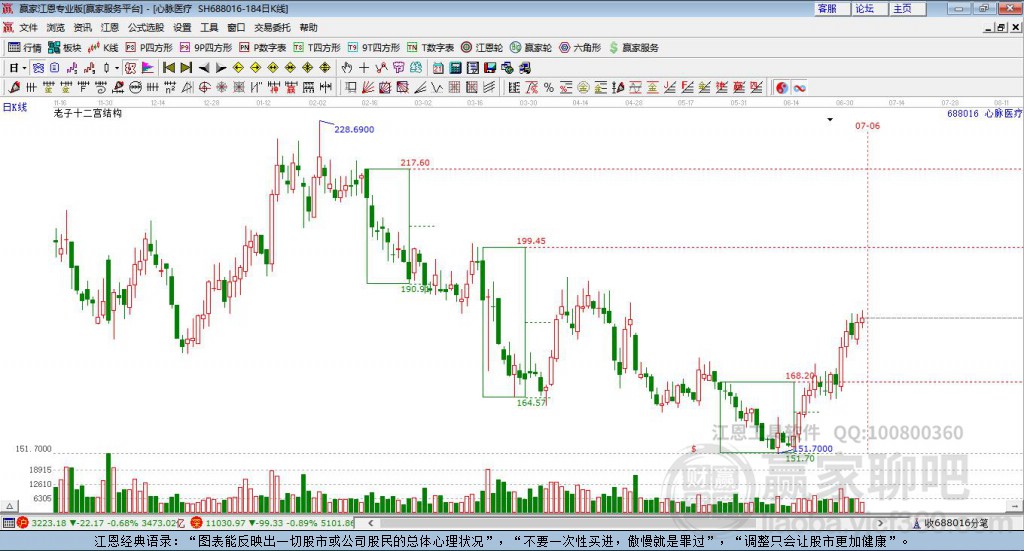Open the 工具 menu
The image size is (1024, 551).
point(209,27)
